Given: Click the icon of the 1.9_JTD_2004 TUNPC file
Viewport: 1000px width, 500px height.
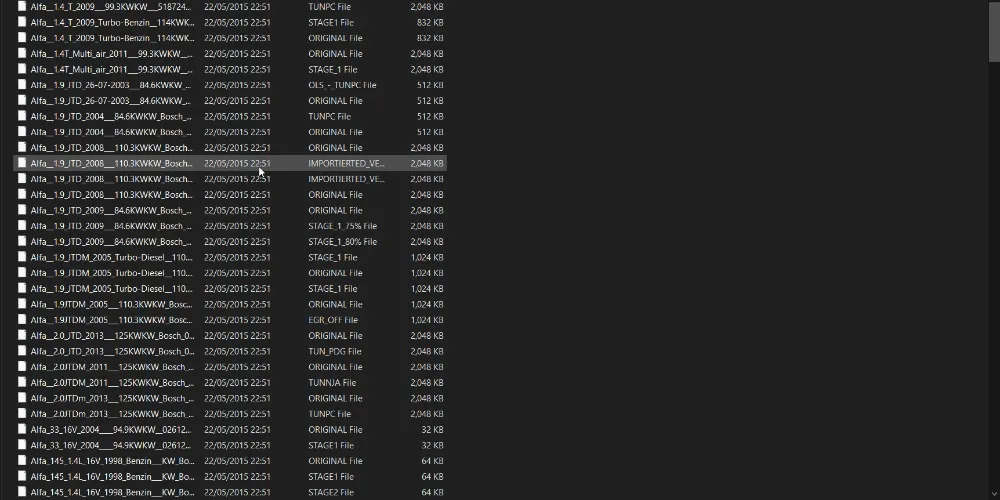Looking at the screenshot, I should (x=22, y=116).
